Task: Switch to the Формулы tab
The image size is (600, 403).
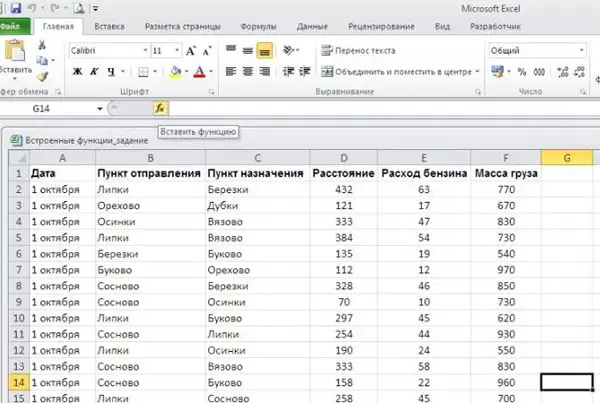Action: pos(258,26)
